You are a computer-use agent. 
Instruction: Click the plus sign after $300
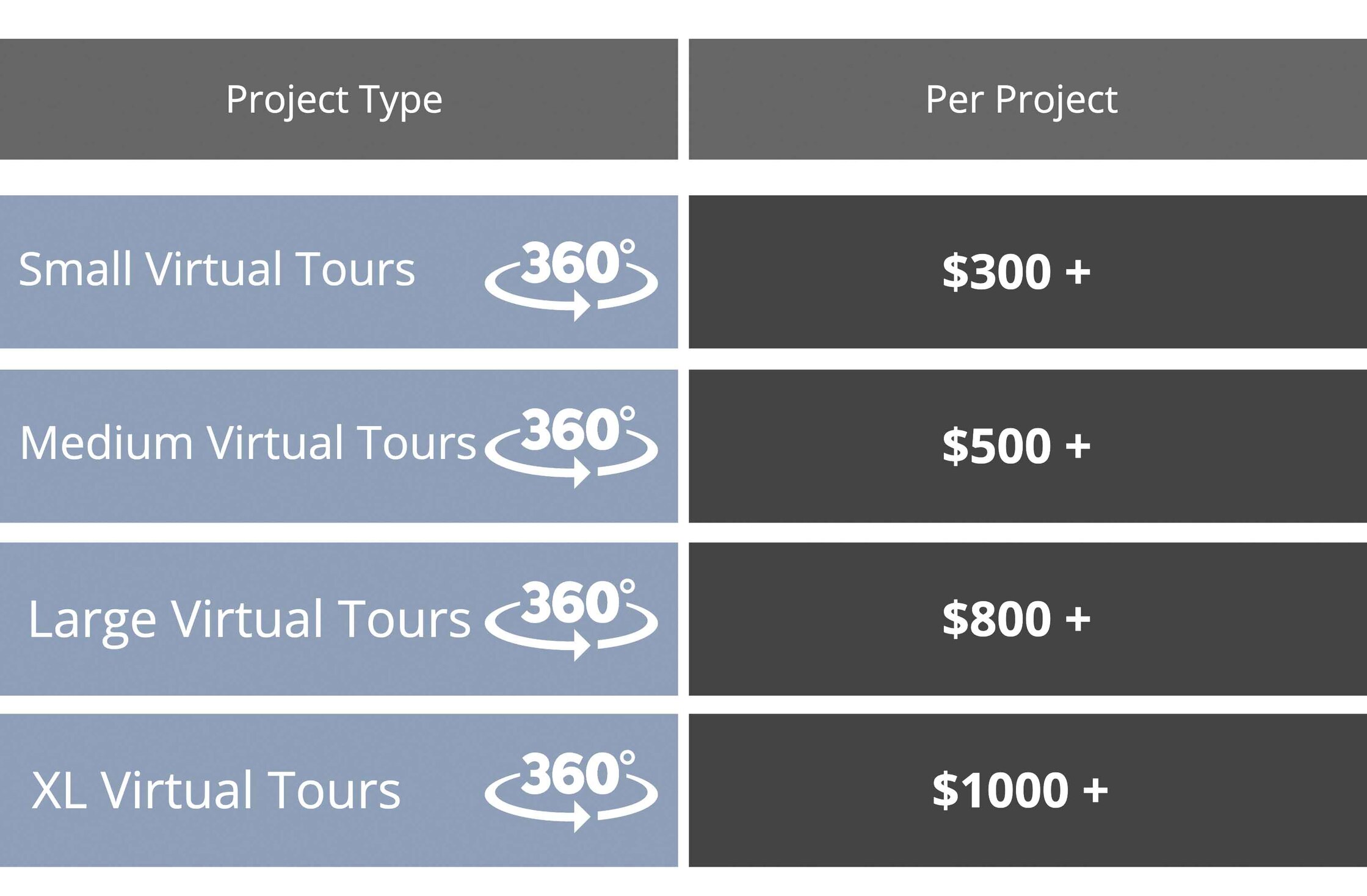tap(1078, 272)
